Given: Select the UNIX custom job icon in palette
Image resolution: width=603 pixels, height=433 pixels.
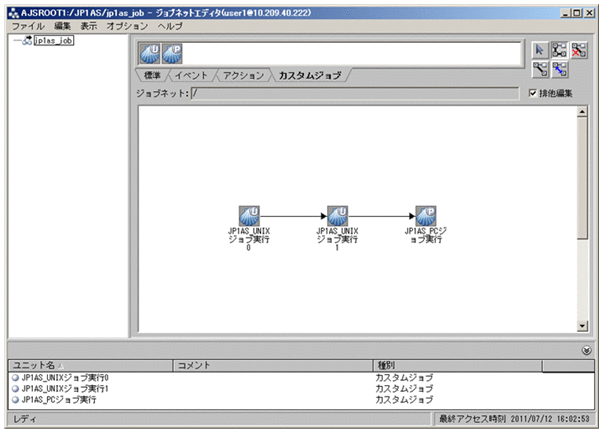Looking at the screenshot, I should click(x=150, y=53).
